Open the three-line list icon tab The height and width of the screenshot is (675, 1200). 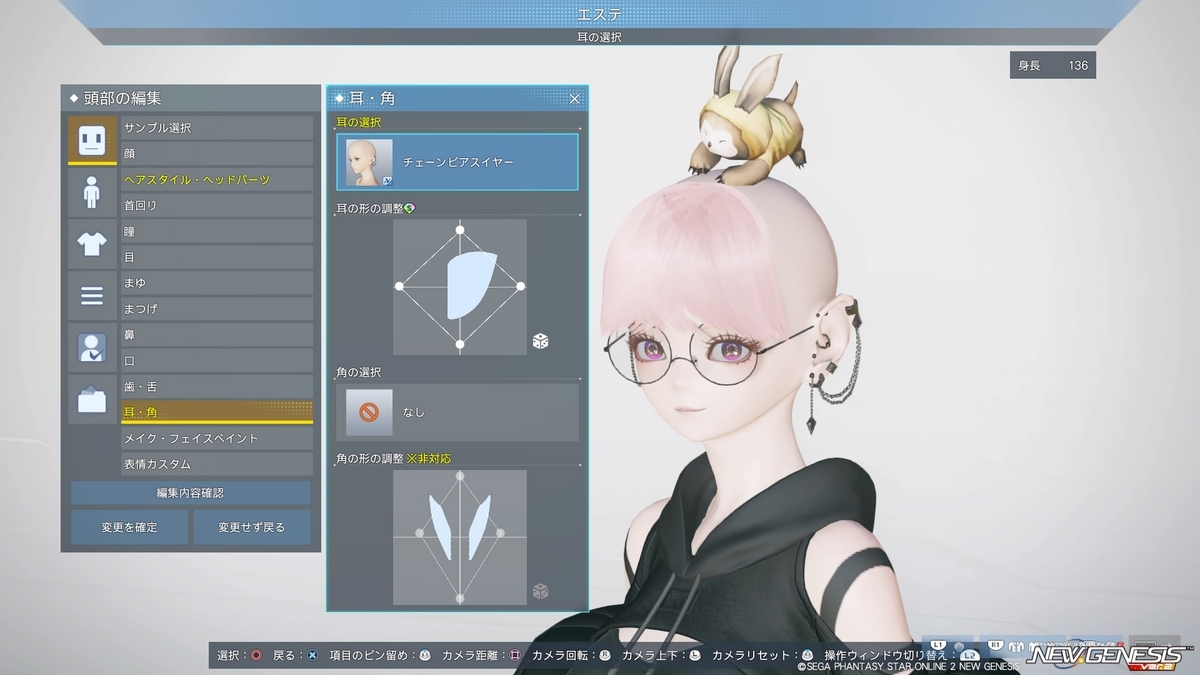pos(92,296)
